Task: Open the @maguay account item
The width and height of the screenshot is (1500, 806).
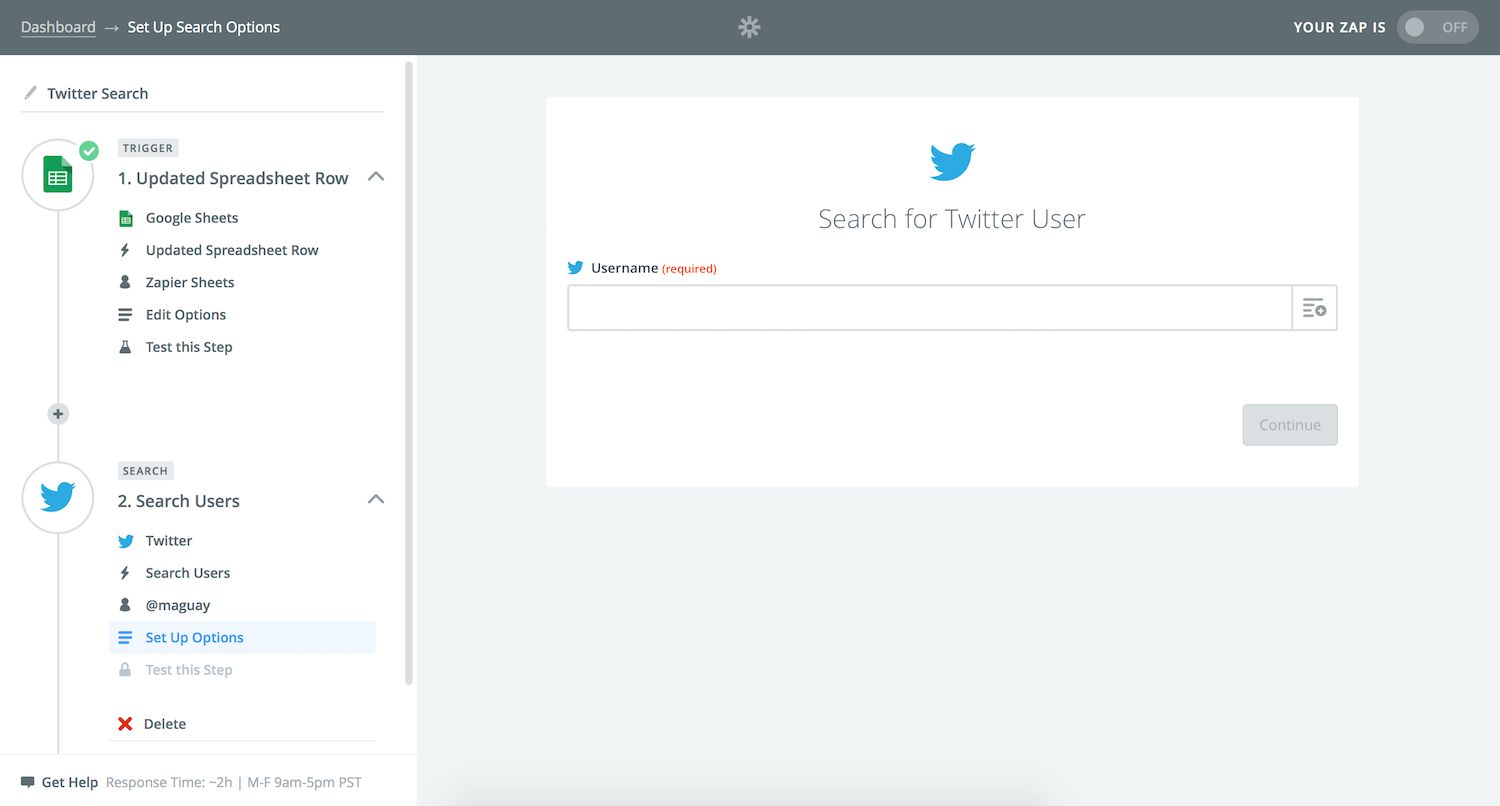Action: (x=178, y=605)
